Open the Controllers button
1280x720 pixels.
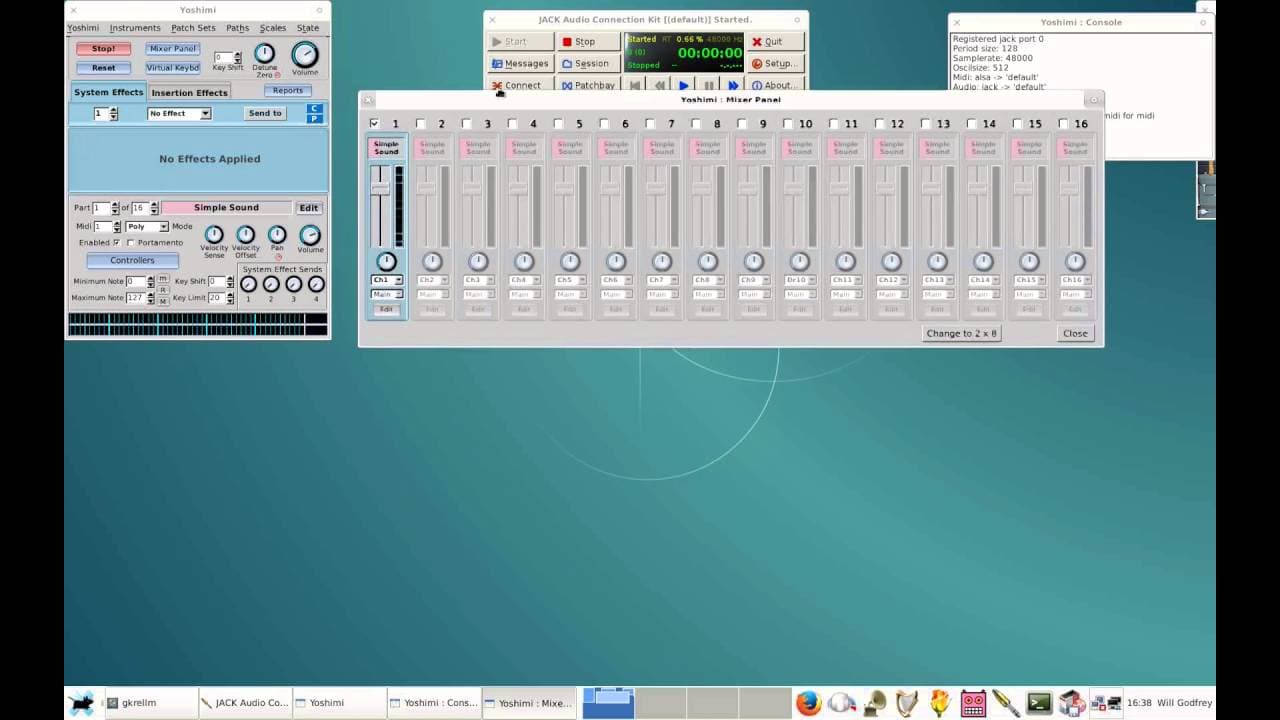(x=132, y=260)
